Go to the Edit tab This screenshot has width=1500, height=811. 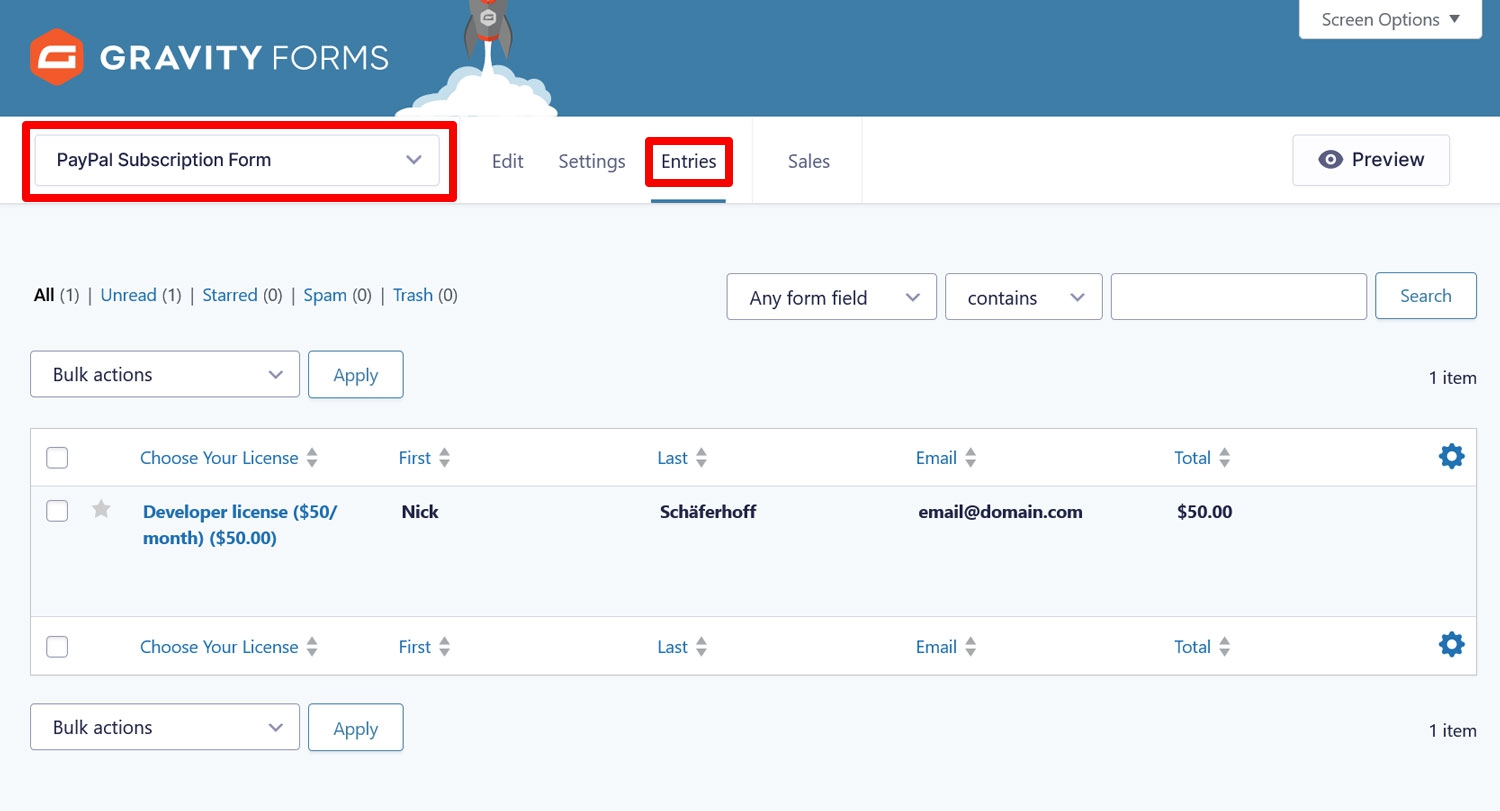click(507, 161)
